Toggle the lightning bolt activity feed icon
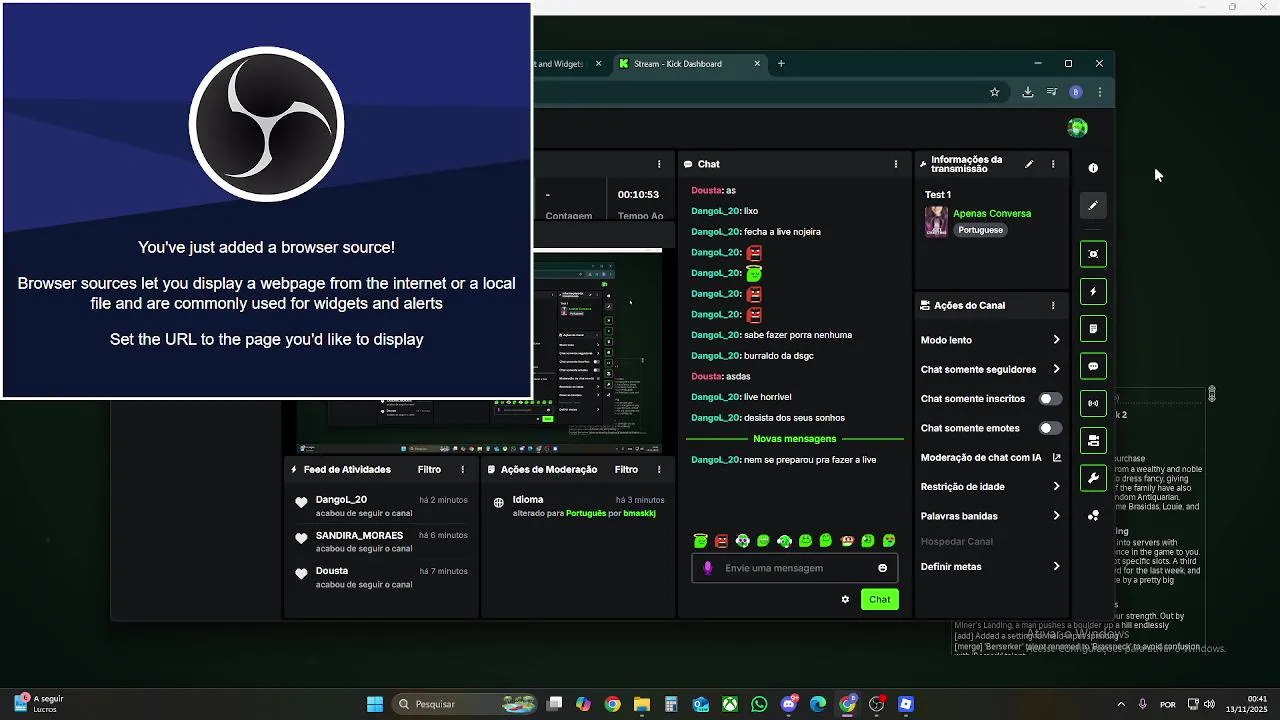 pos(1093,292)
